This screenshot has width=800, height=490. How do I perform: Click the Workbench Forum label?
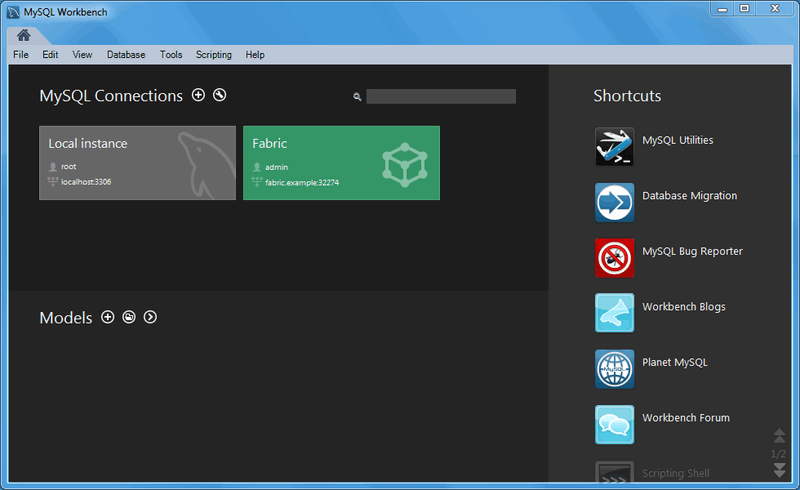click(686, 418)
